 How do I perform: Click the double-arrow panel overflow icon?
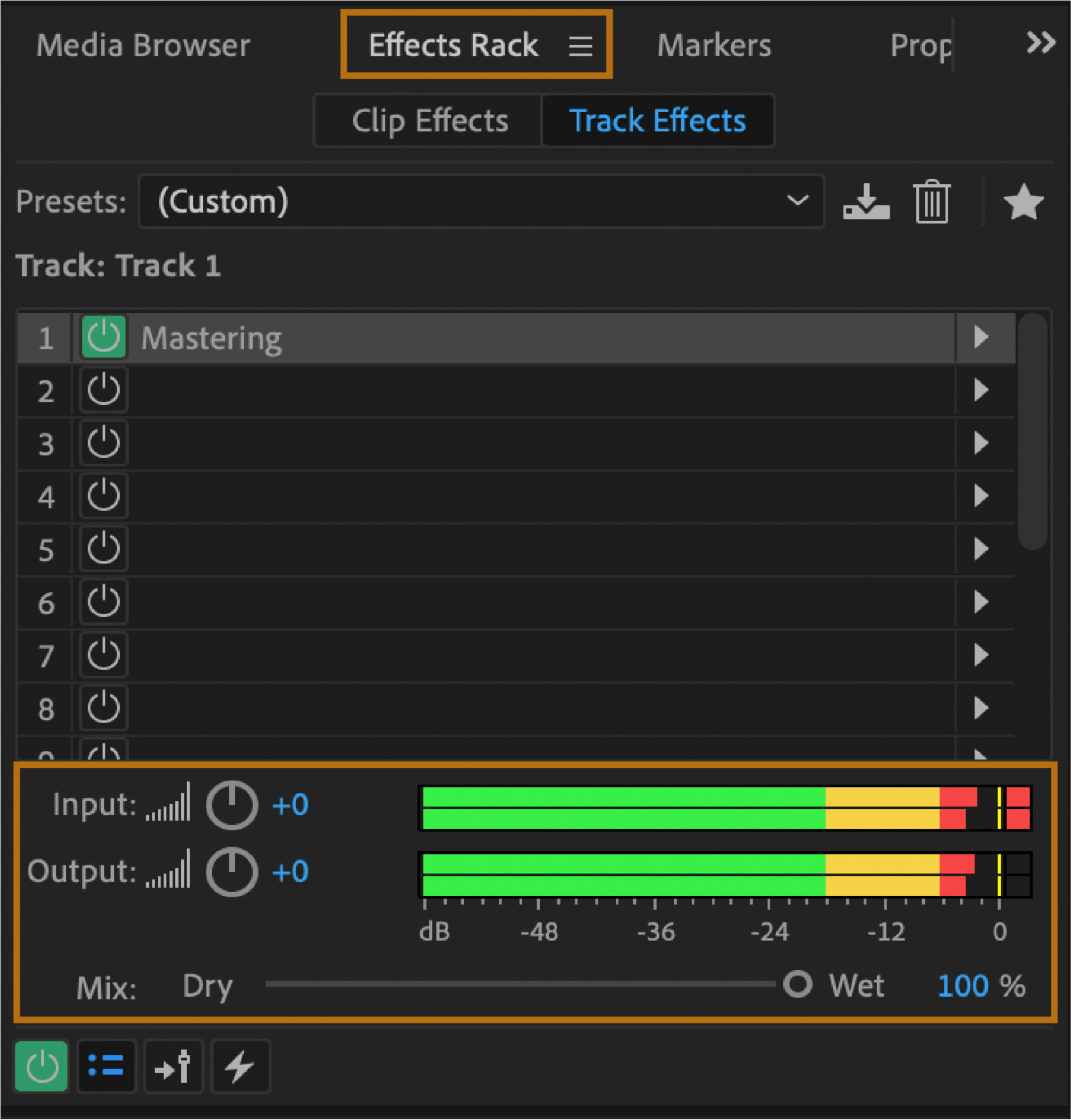(x=1040, y=43)
